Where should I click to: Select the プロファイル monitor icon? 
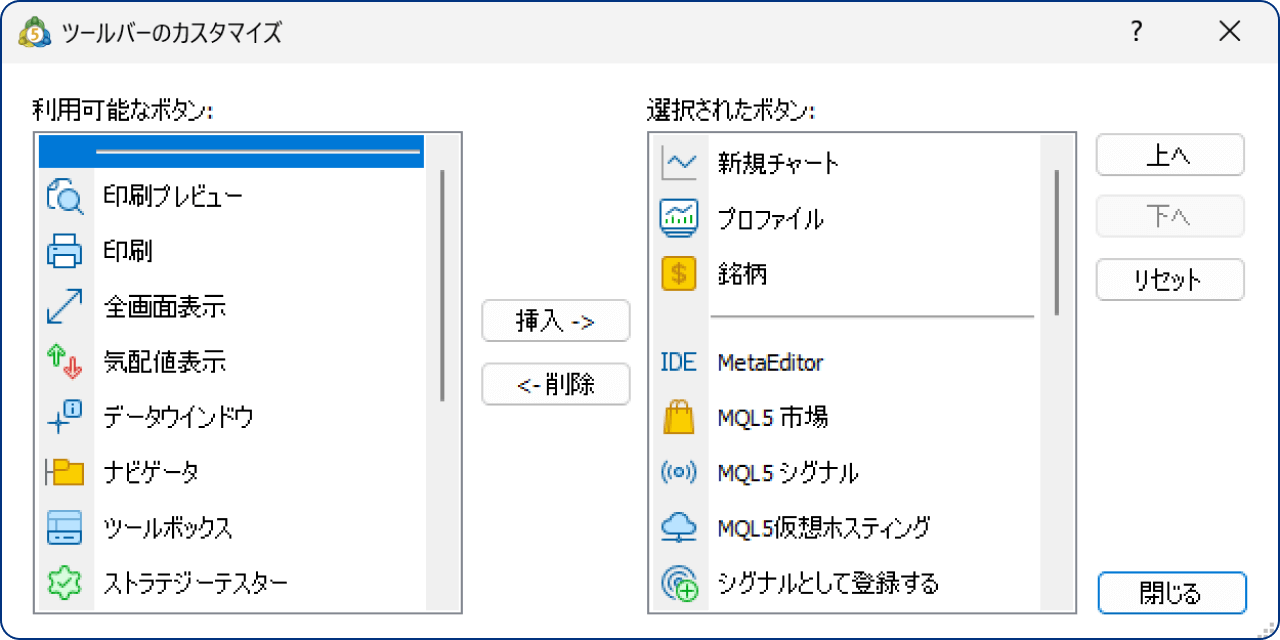pos(677,218)
